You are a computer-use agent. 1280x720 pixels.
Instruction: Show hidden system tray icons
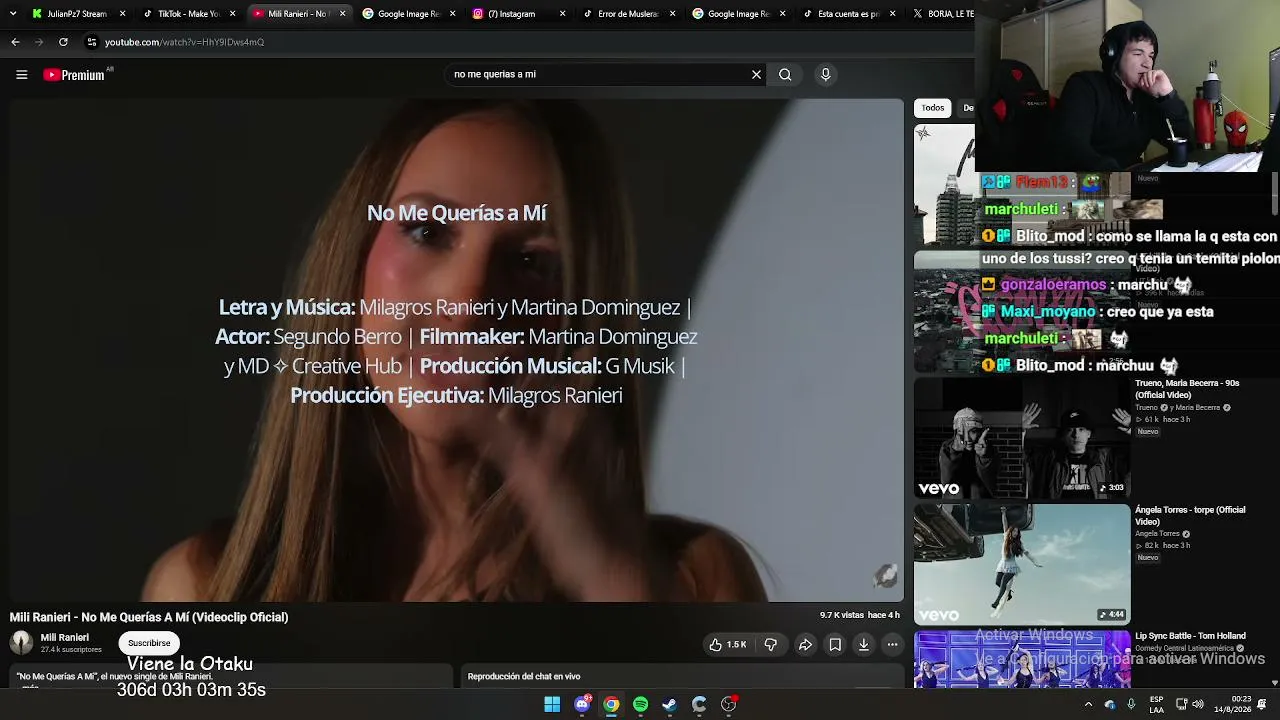pos(1088,704)
